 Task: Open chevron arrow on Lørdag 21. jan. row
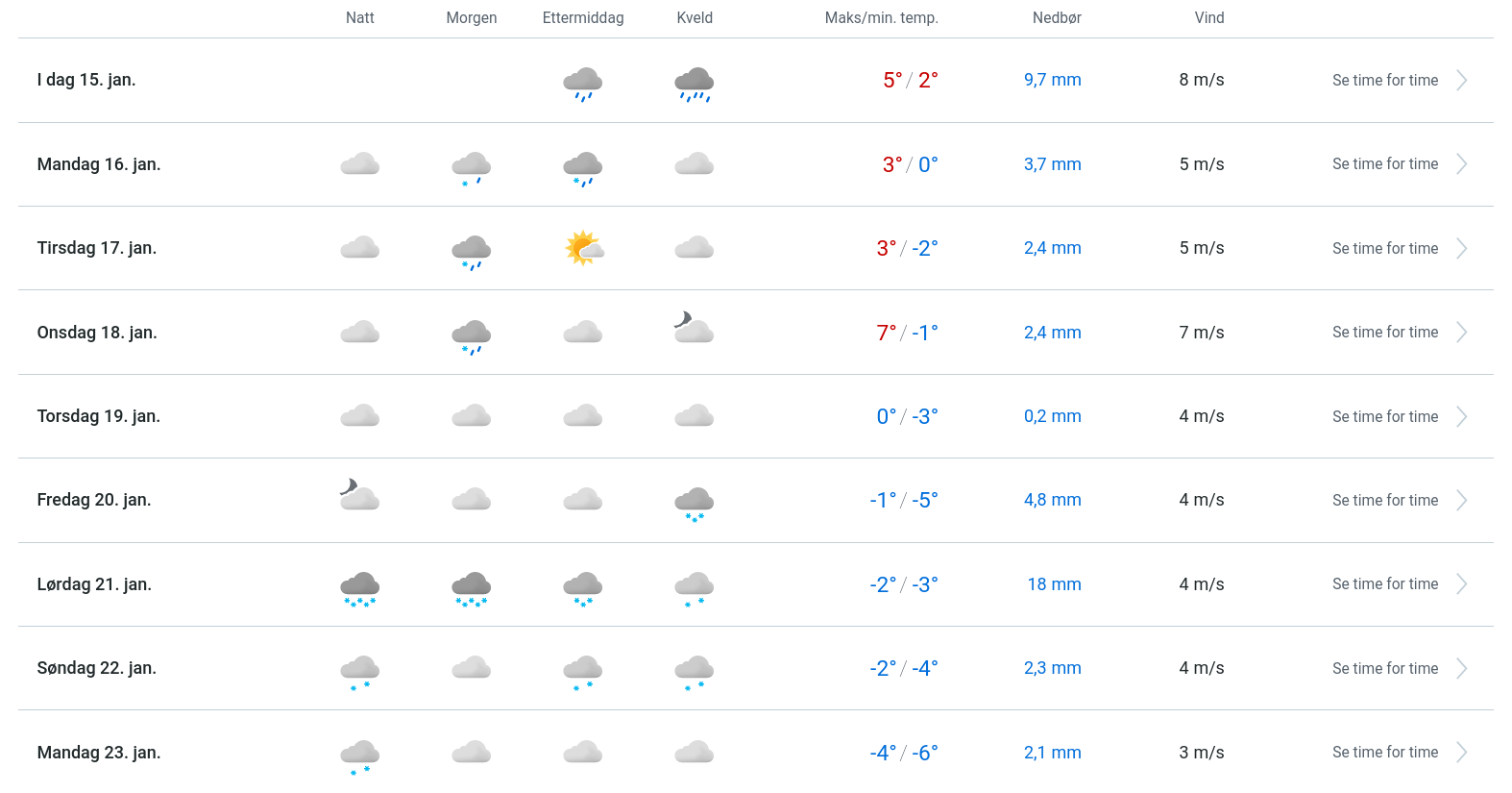1461,584
